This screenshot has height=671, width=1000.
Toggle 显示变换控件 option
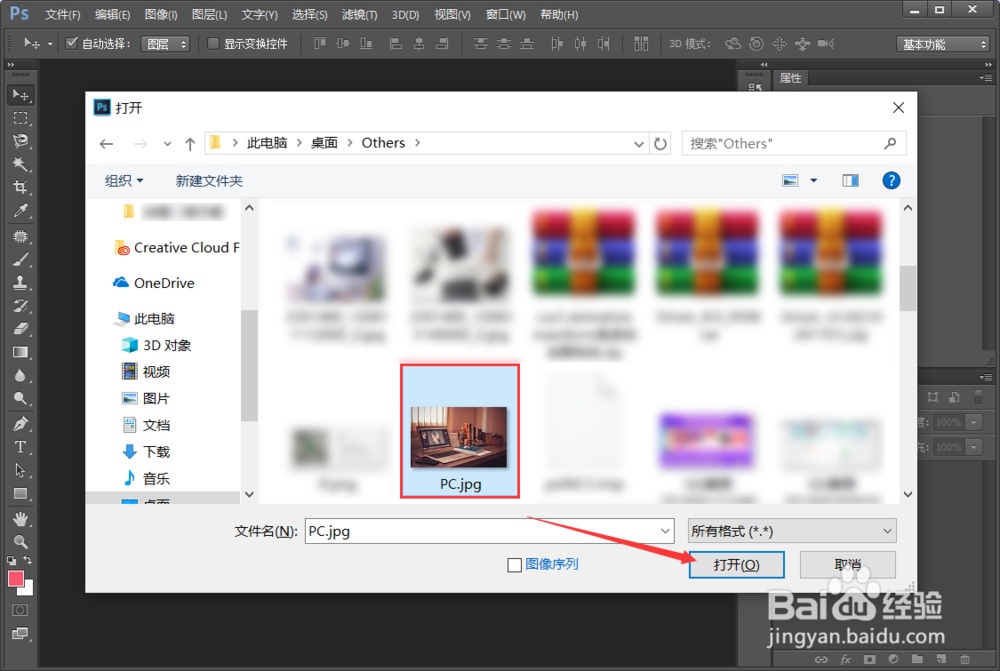pos(213,43)
